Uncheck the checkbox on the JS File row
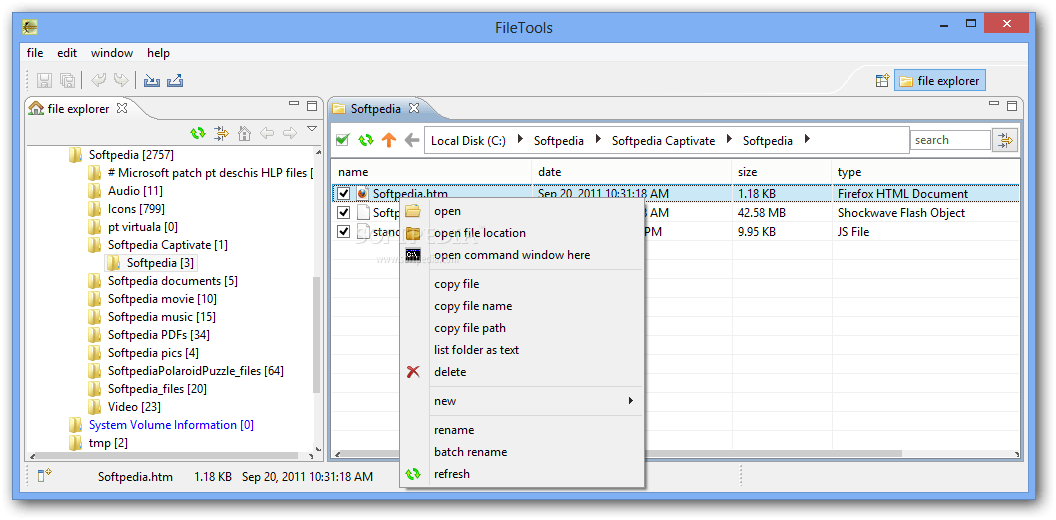1056x520 pixels. (343, 232)
